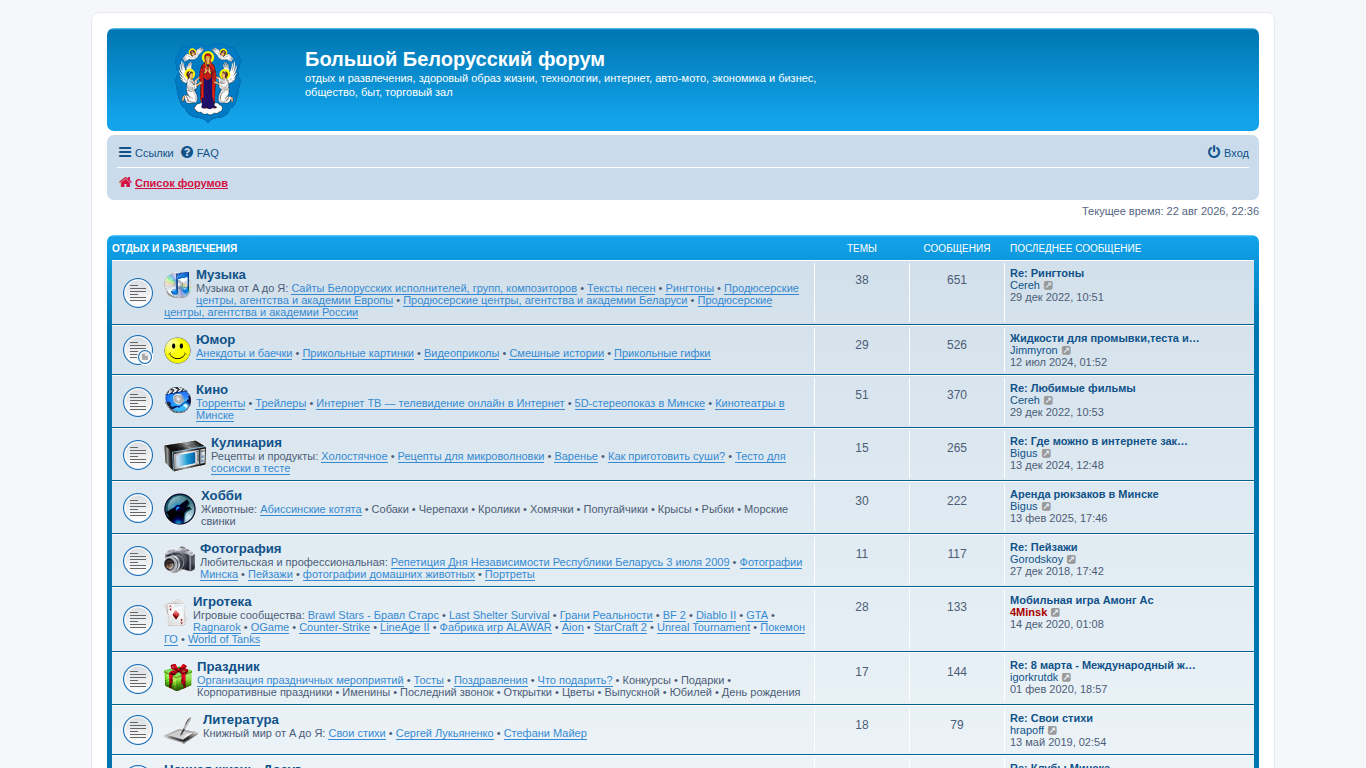The height and width of the screenshot is (768, 1366).
Task: Click the Minsk coat of arms logo
Action: [208, 80]
